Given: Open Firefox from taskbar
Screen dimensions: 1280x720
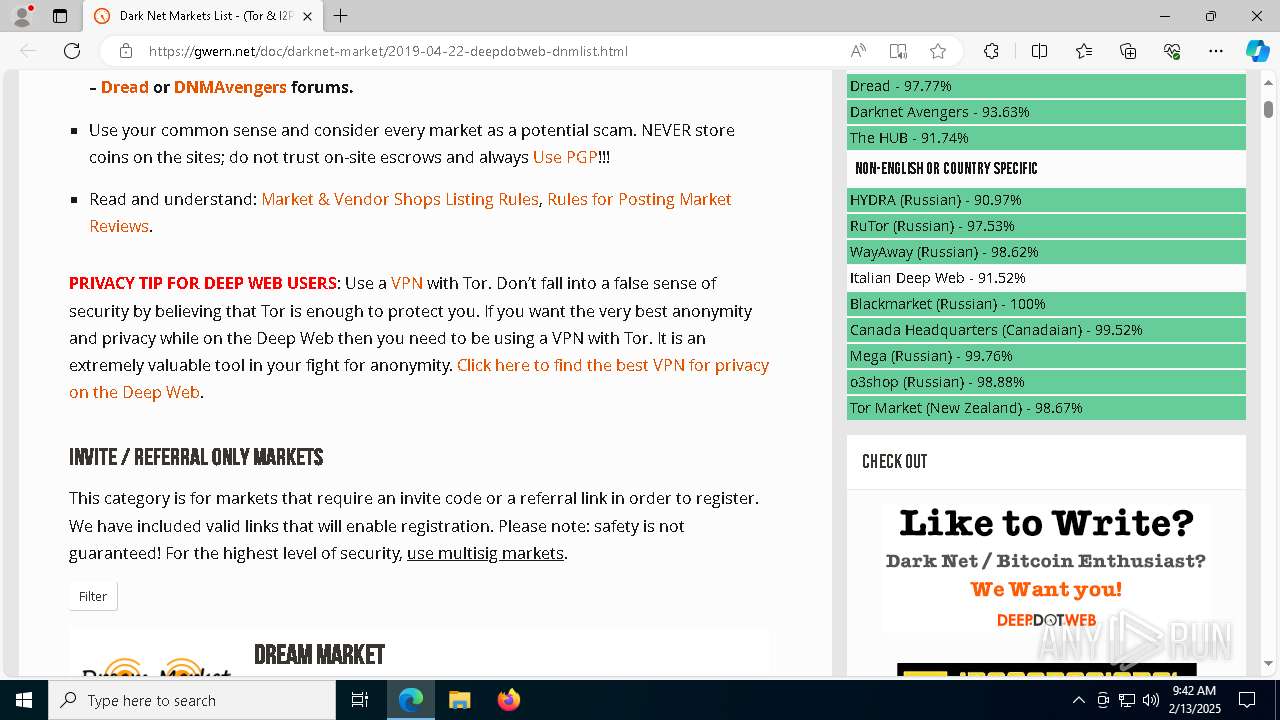Looking at the screenshot, I should tap(508, 700).
